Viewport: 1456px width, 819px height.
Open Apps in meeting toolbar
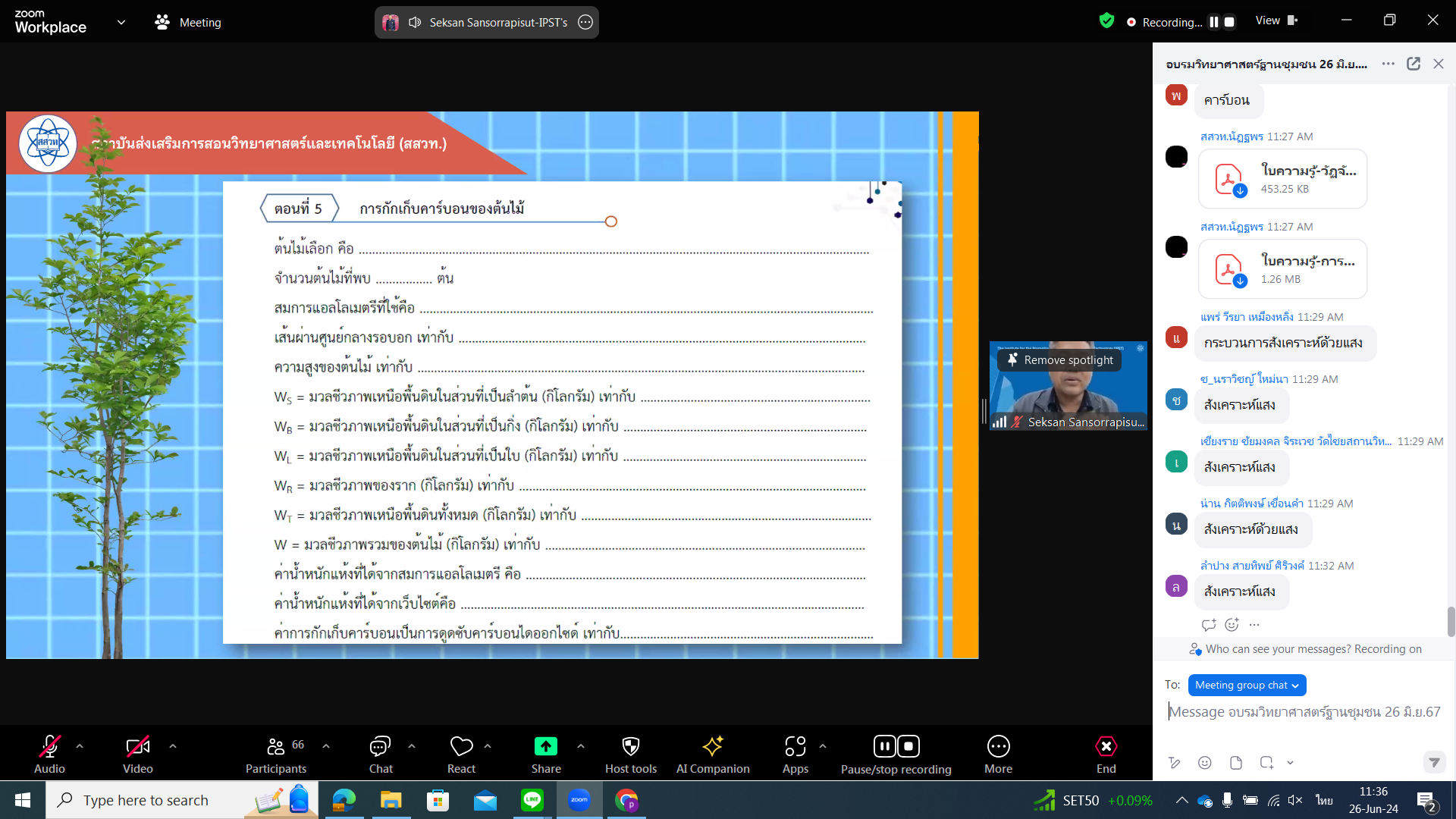point(795,754)
